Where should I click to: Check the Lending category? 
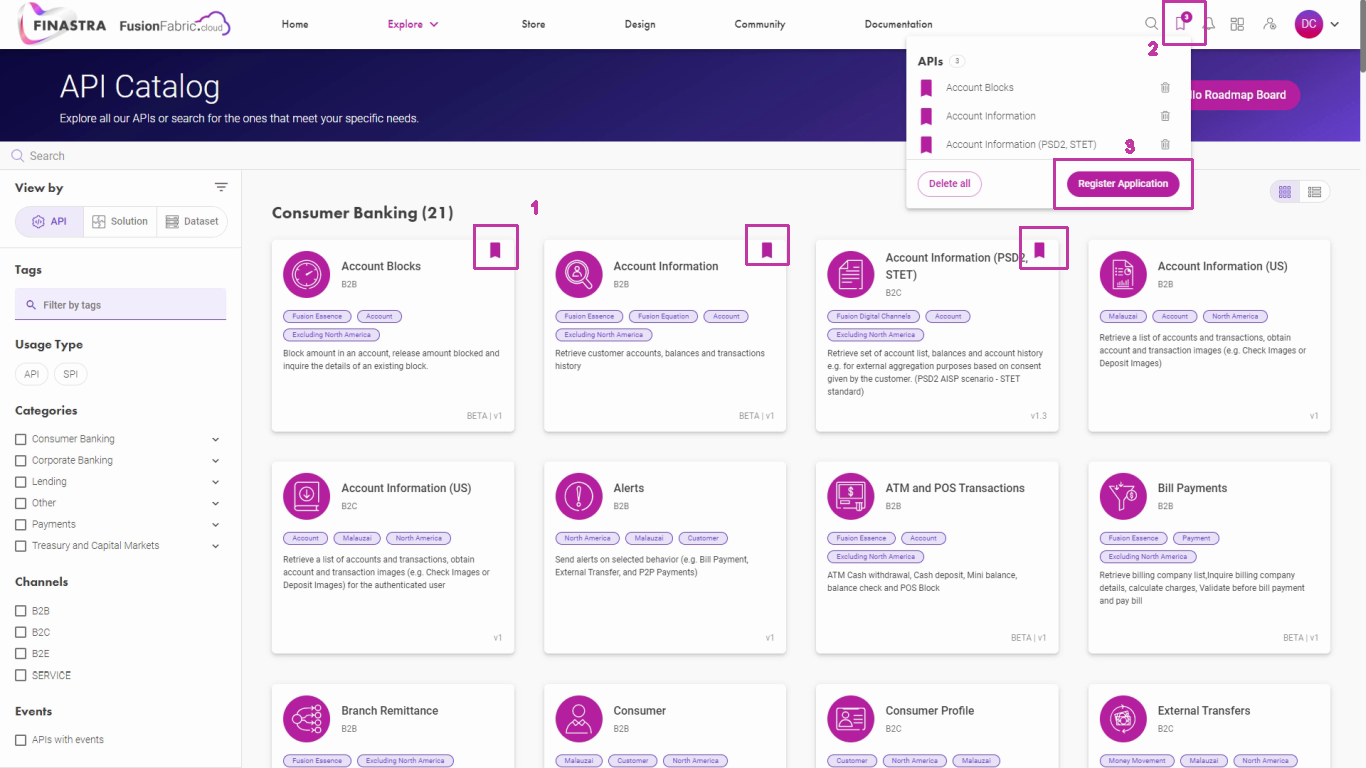(x=21, y=482)
